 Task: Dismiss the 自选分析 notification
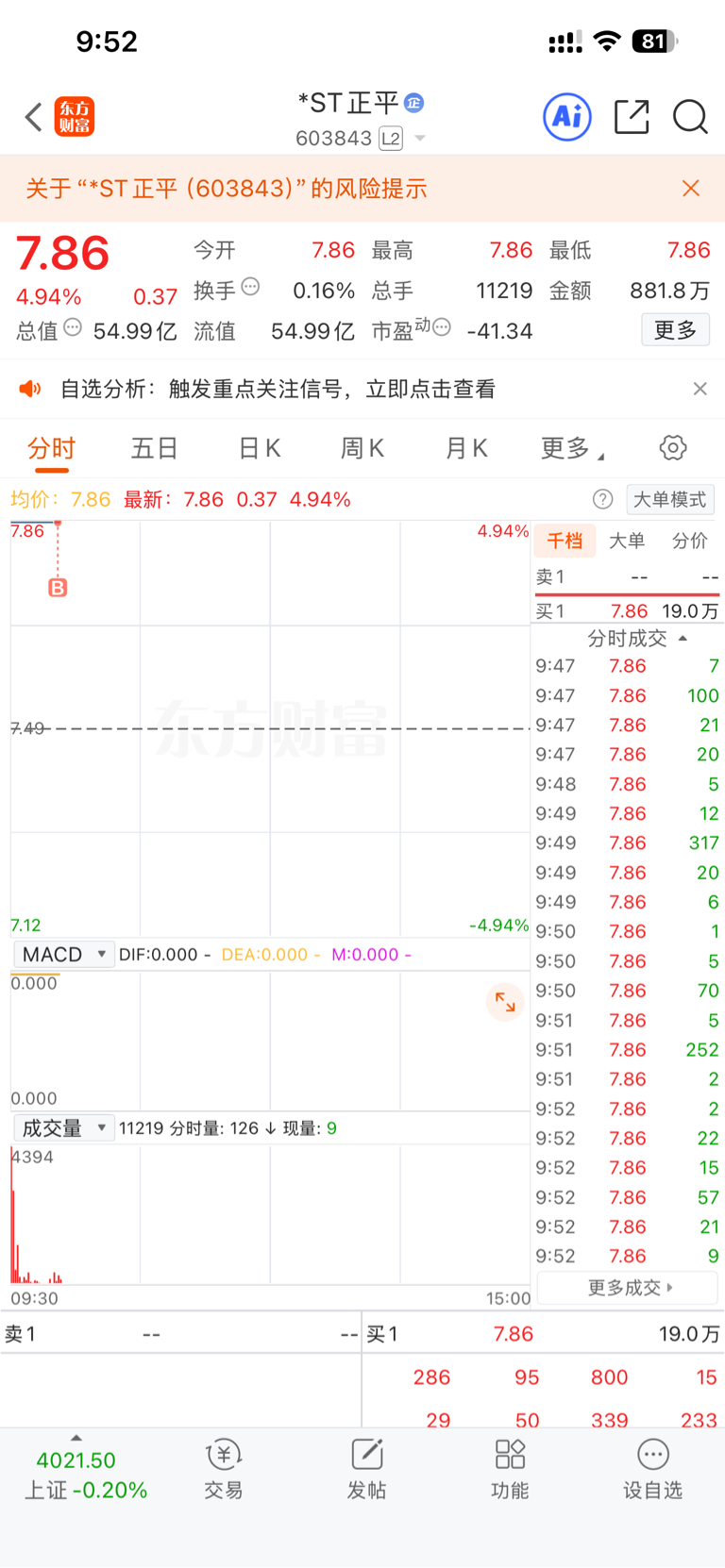click(x=700, y=389)
